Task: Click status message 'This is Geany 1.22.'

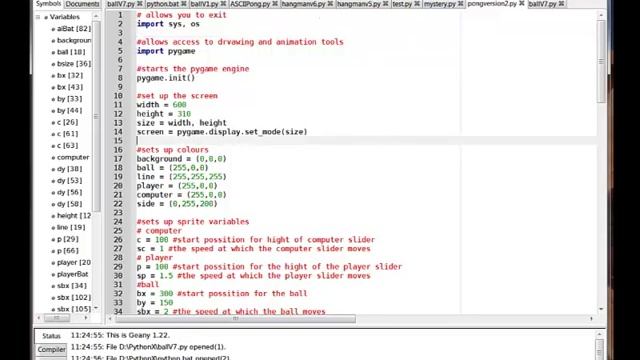Action: (x=138, y=335)
